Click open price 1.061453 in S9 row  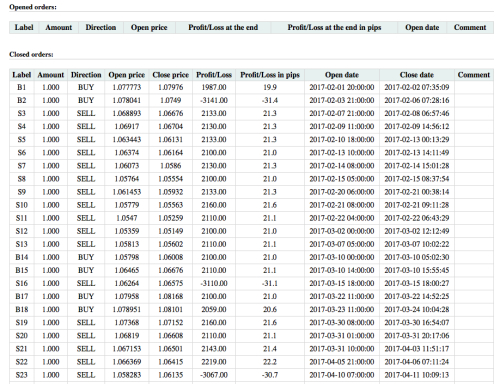[x=127, y=192]
